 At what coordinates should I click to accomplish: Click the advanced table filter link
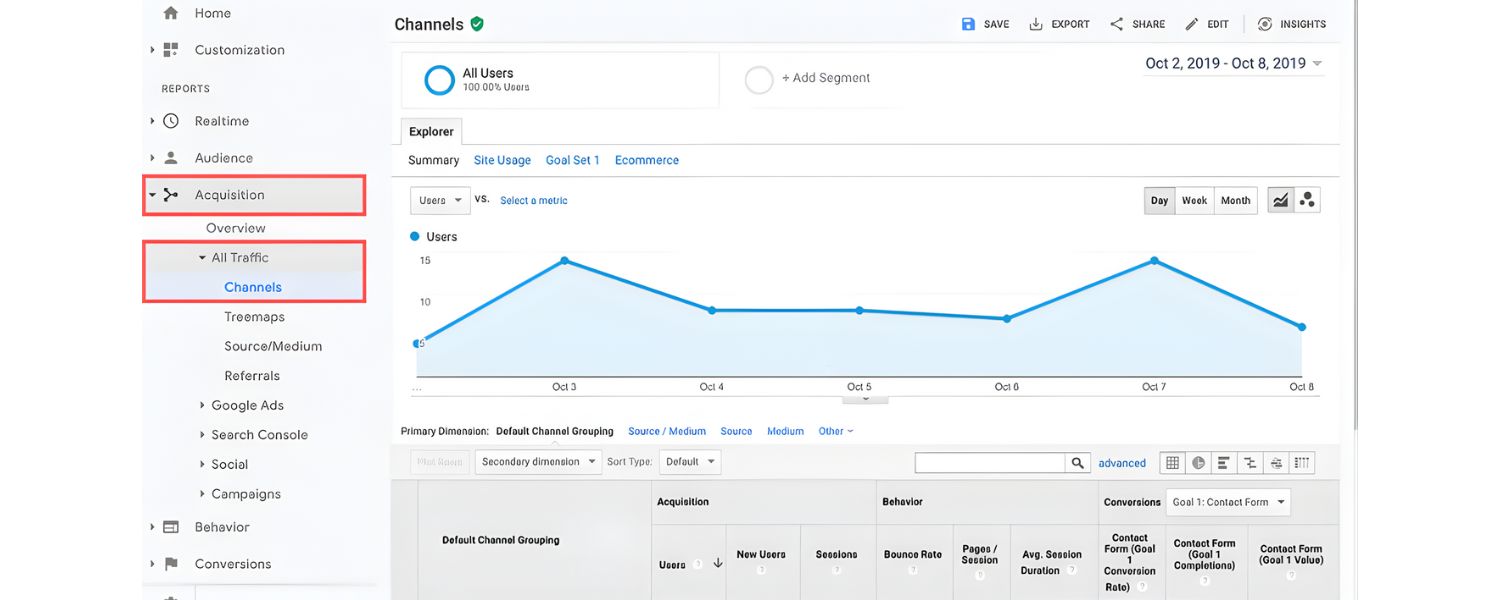1122,463
